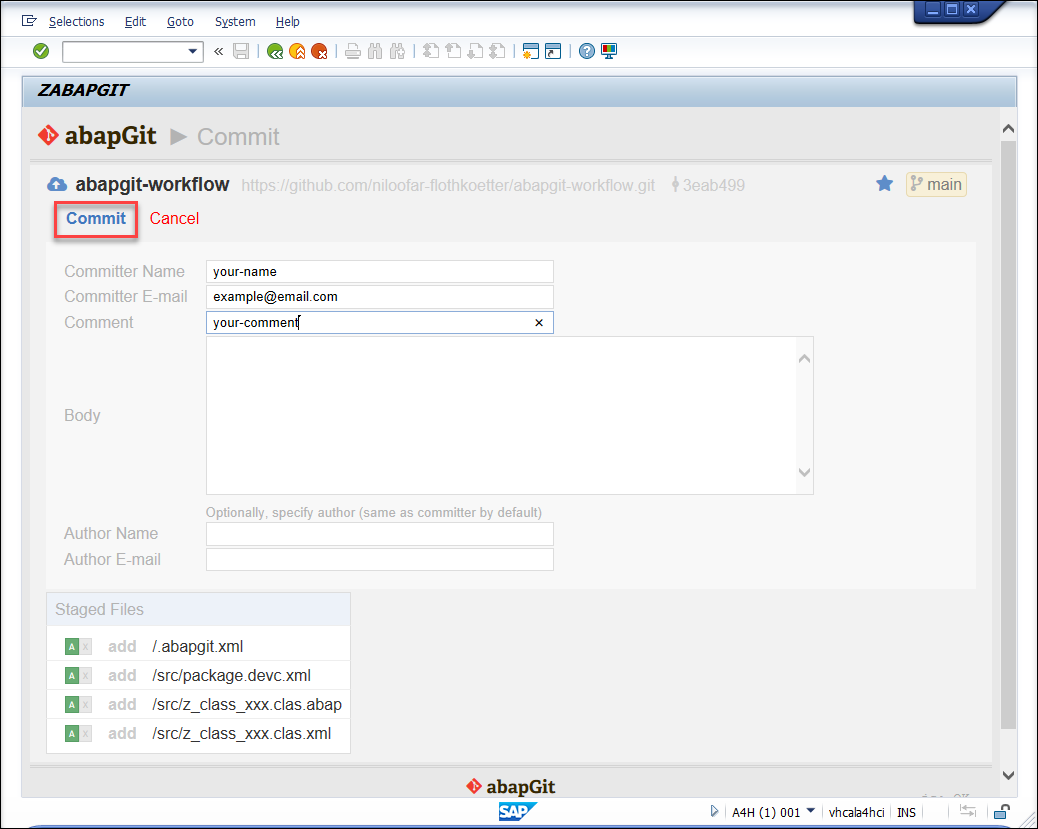Click the main branch label
1038x829 pixels.
click(x=936, y=184)
